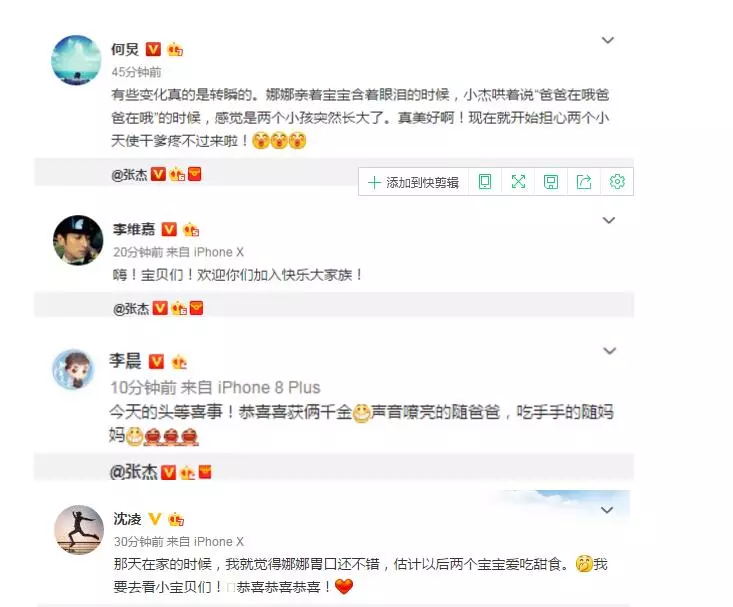
Task: Click the crown member badge beside 沈凌
Action: click(x=176, y=519)
